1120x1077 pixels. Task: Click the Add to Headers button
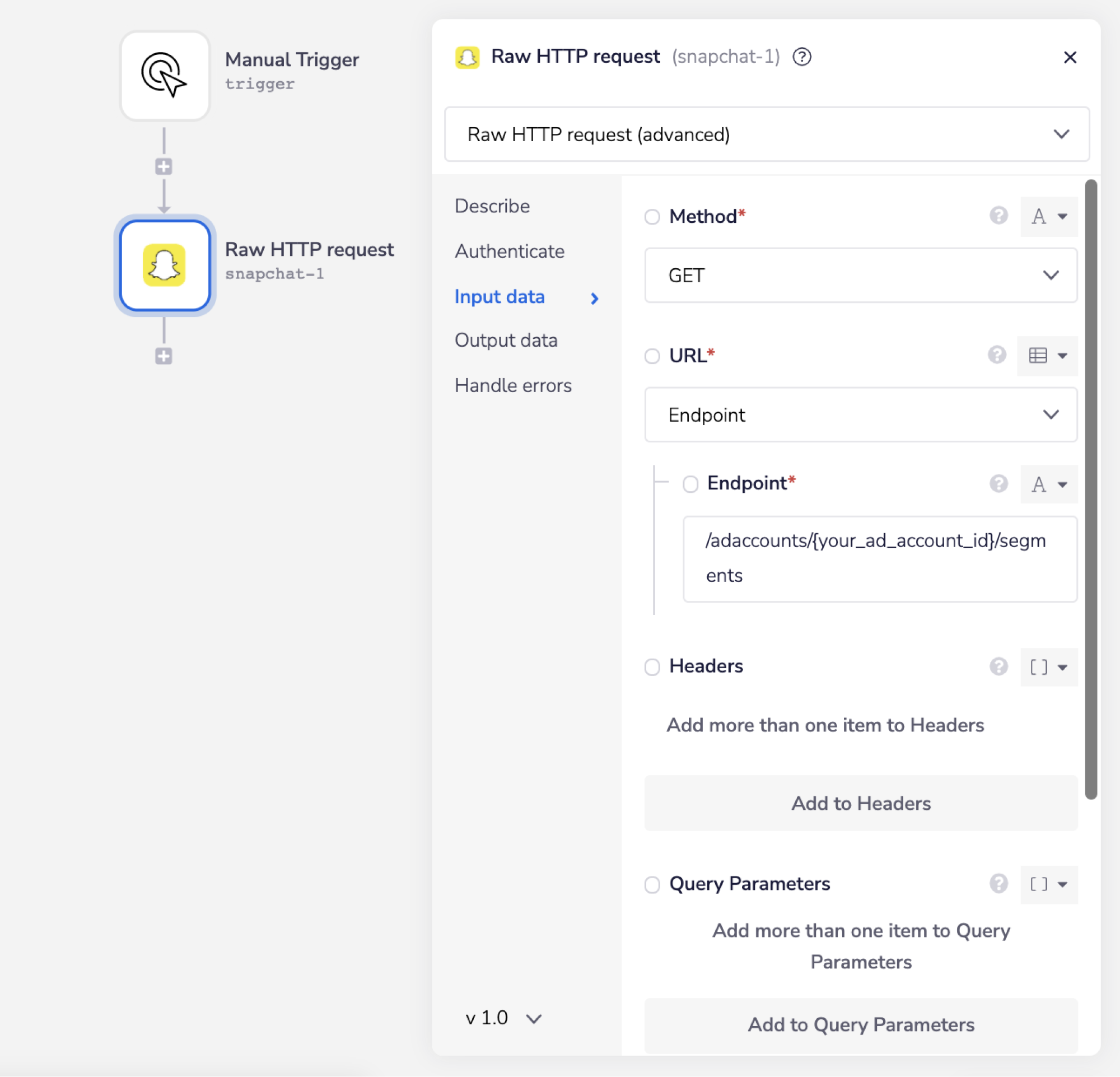(861, 803)
